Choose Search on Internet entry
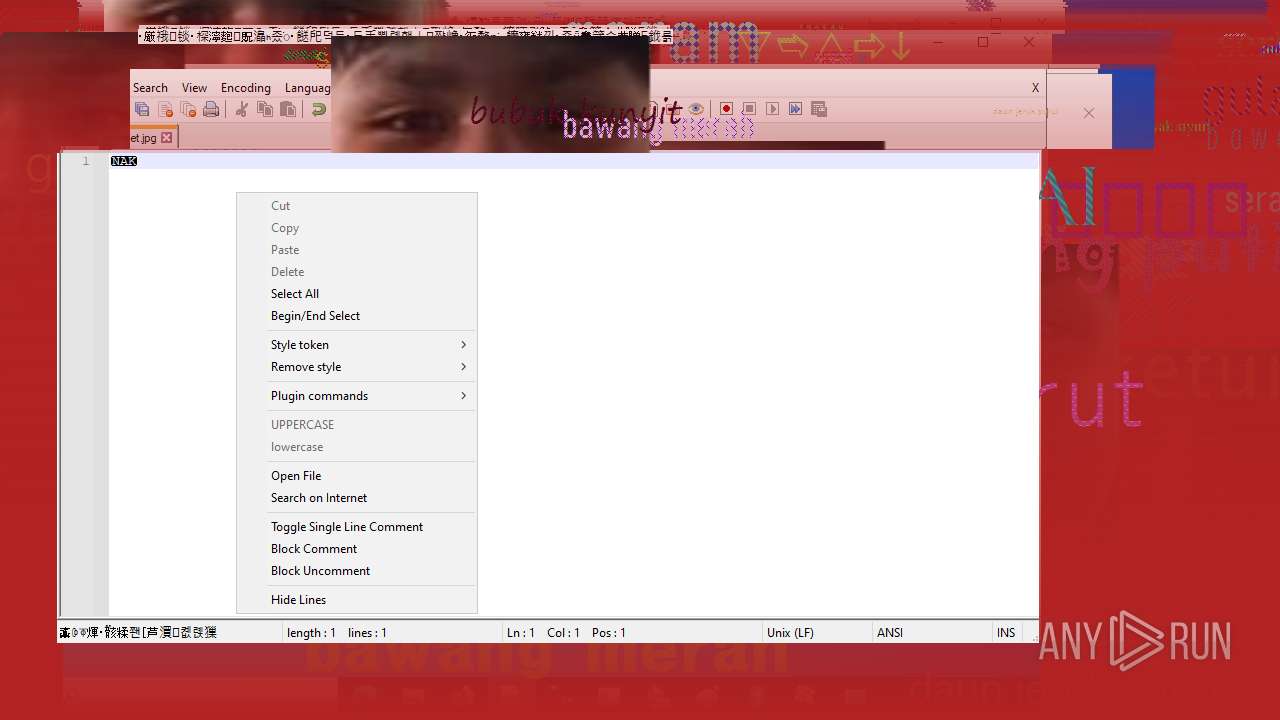The width and height of the screenshot is (1280, 720). coord(357,498)
